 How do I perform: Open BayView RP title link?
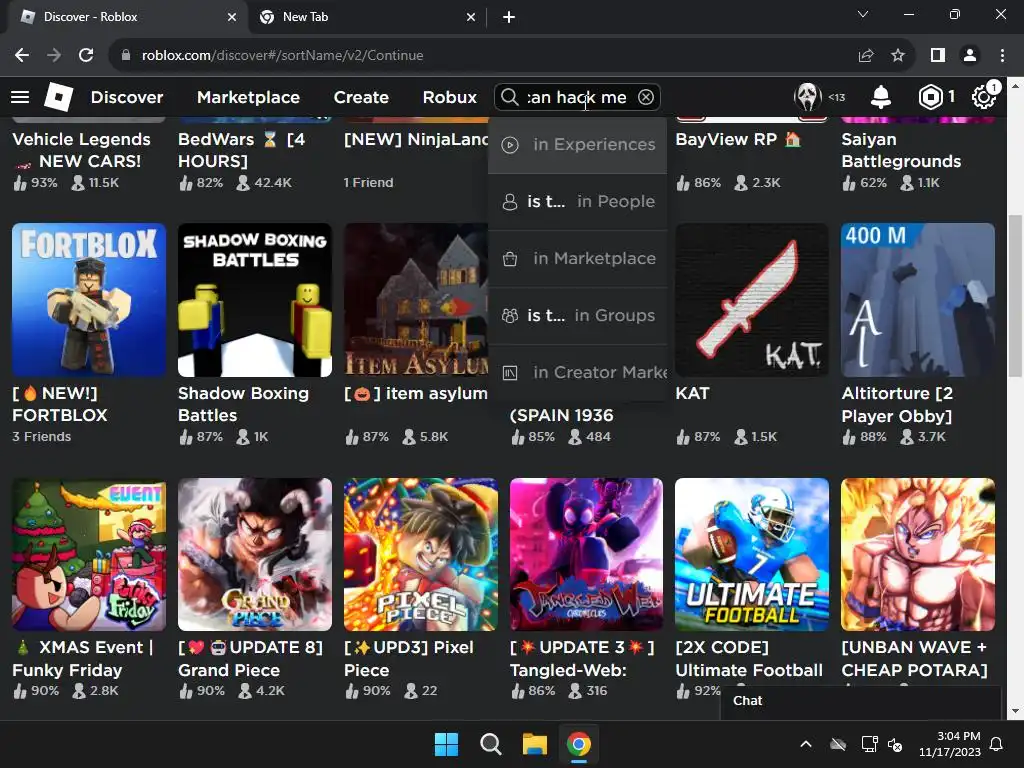point(737,139)
